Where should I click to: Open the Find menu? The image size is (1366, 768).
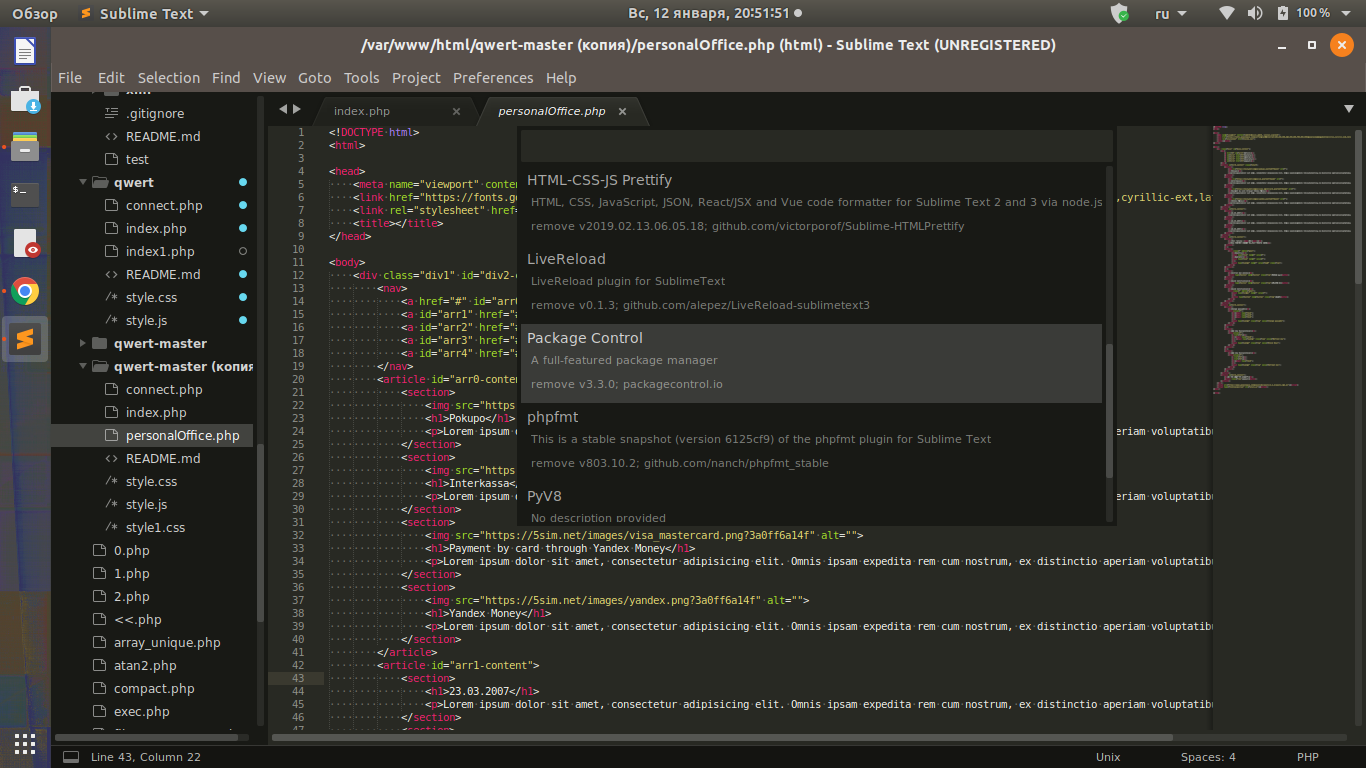click(226, 78)
